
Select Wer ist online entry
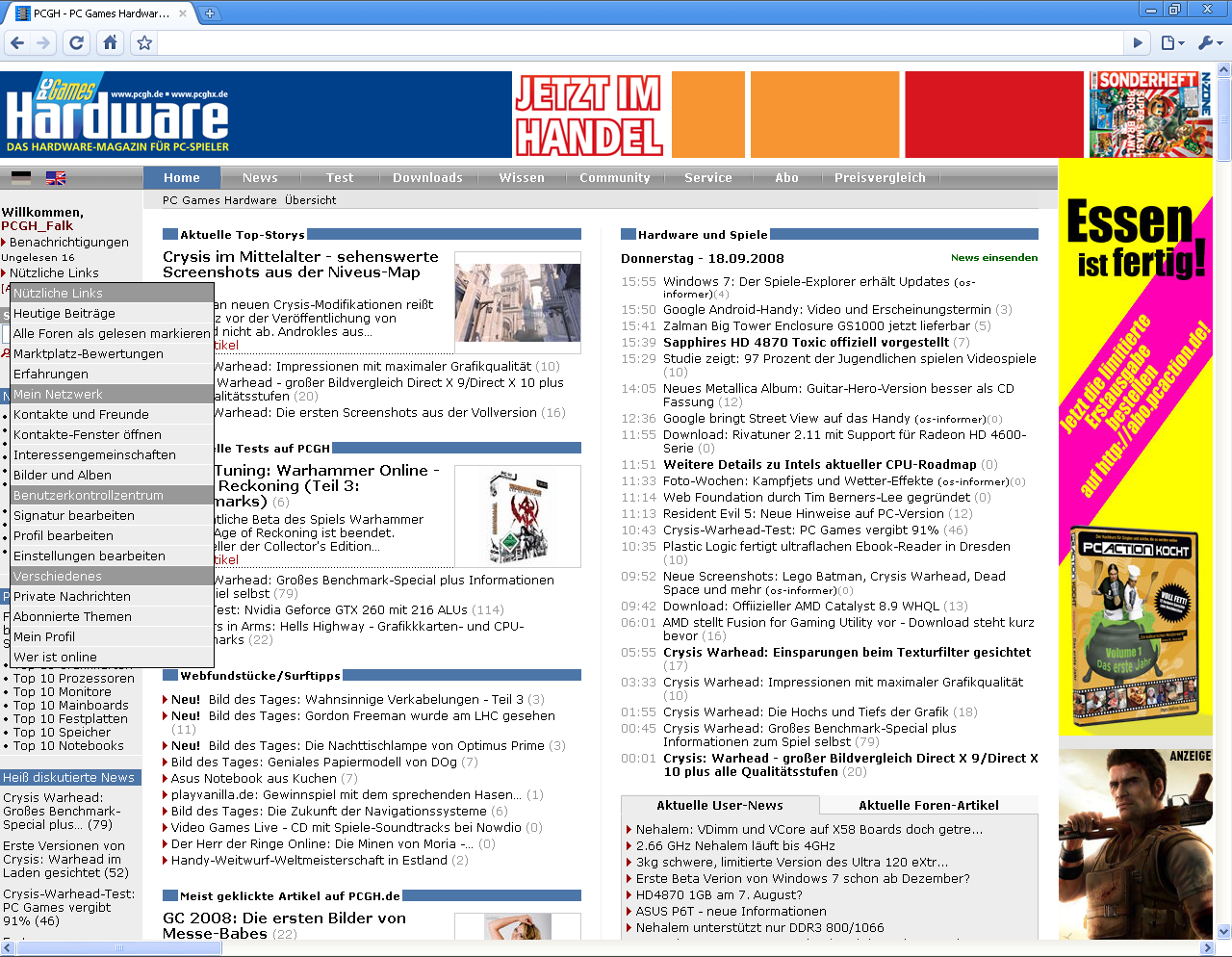click(112, 658)
